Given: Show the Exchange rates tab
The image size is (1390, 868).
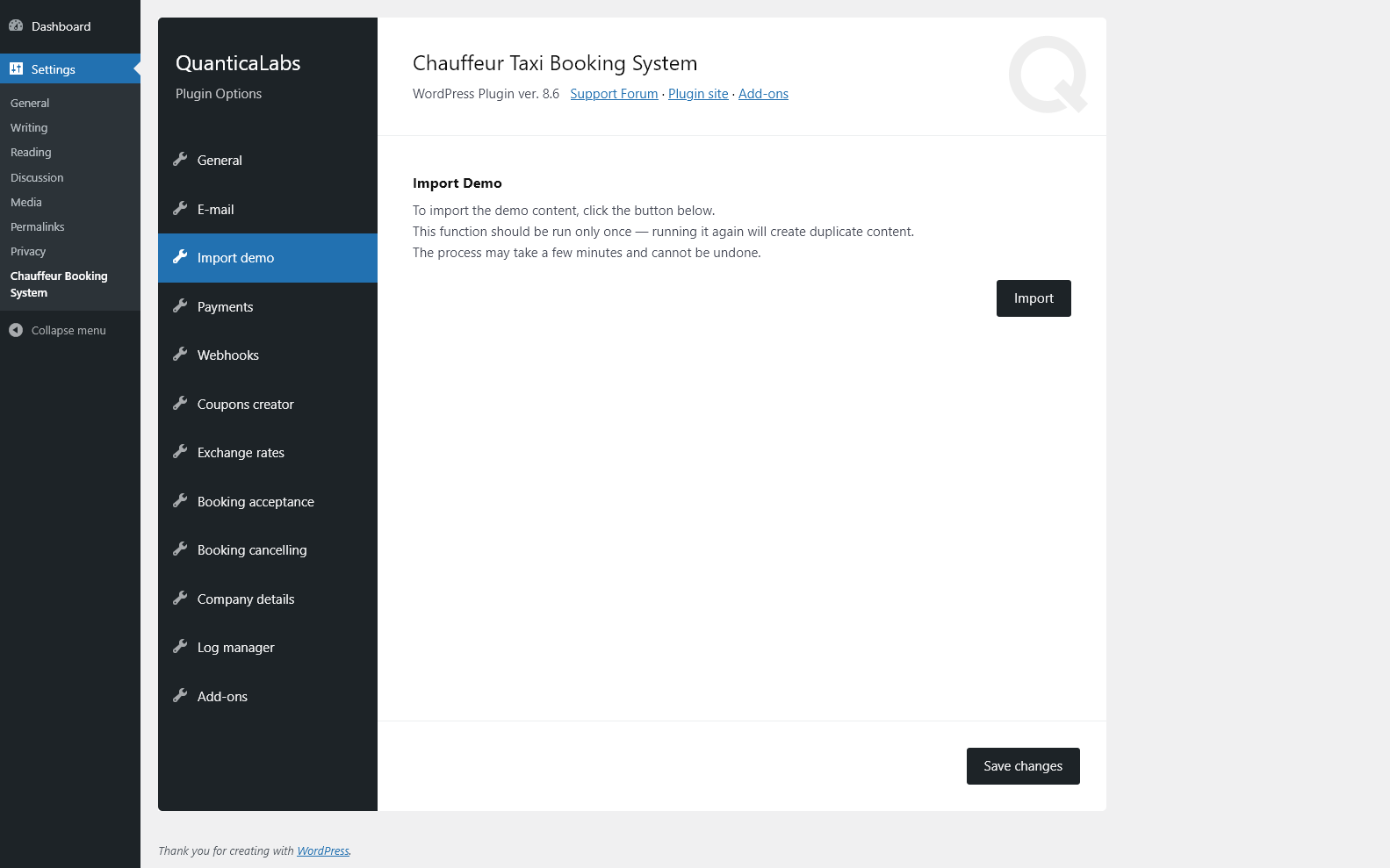Looking at the screenshot, I should tap(268, 453).
